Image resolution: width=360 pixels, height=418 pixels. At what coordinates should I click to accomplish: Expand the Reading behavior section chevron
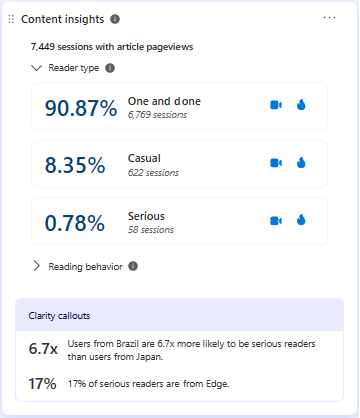(x=36, y=266)
